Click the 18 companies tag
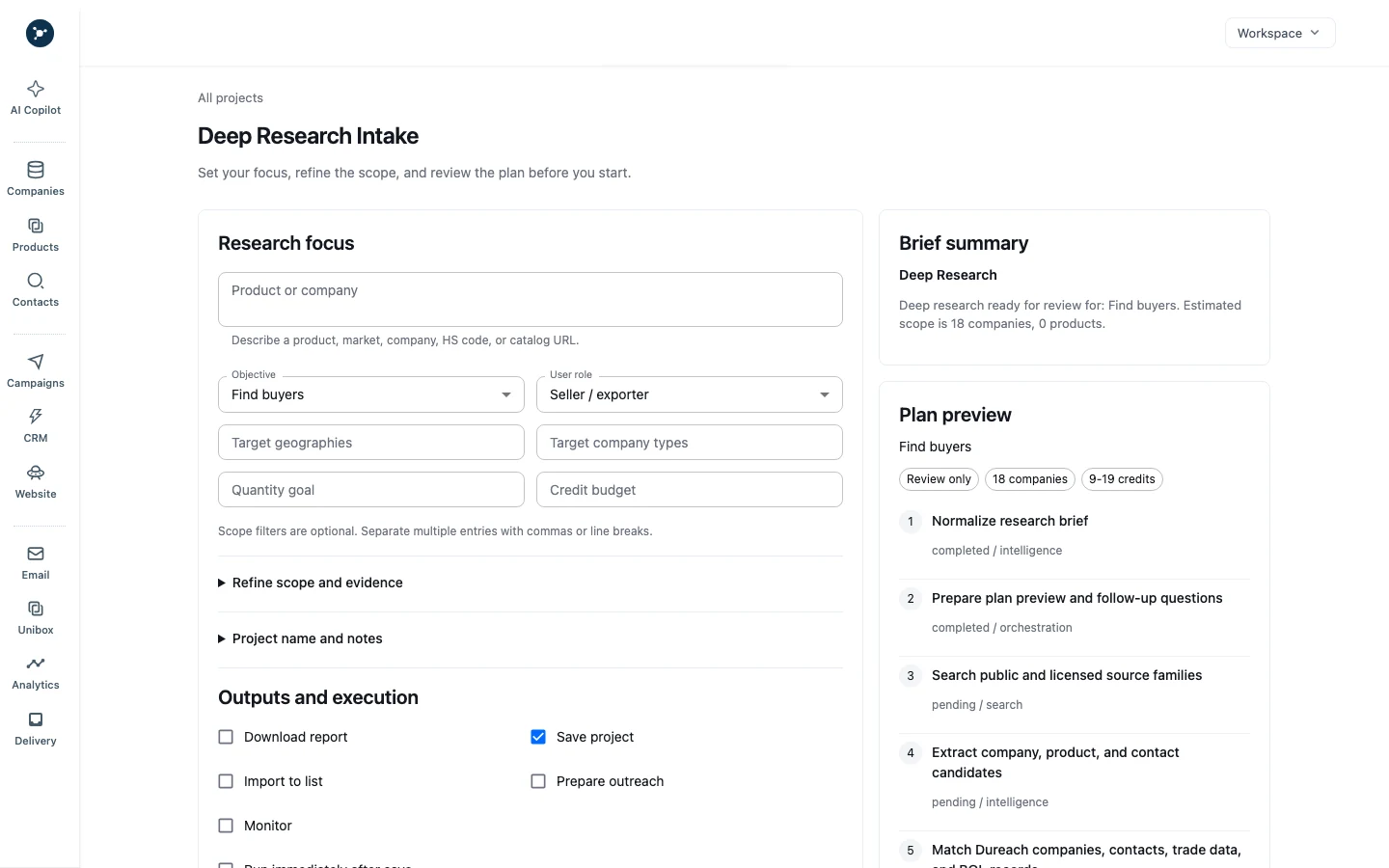This screenshot has height=868, width=1389. click(x=1030, y=479)
